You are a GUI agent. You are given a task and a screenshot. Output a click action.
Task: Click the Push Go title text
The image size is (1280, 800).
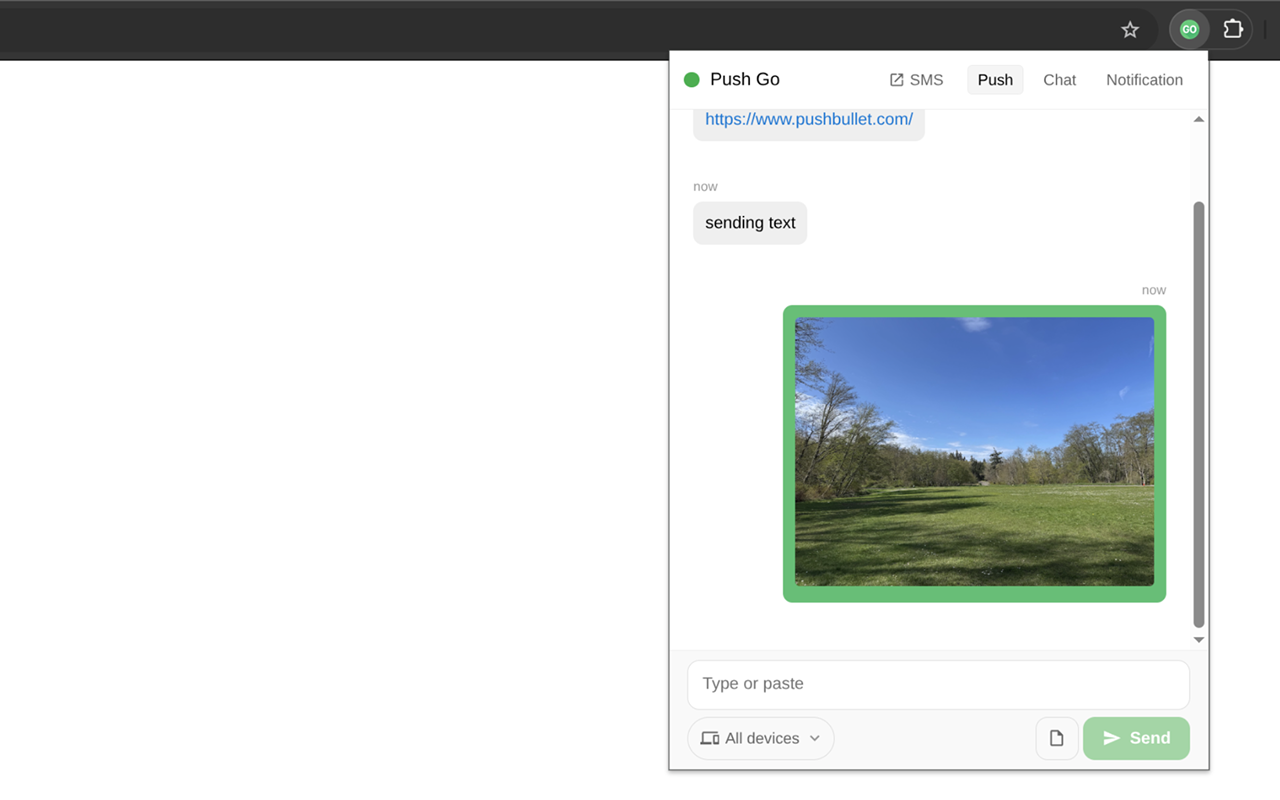click(745, 80)
